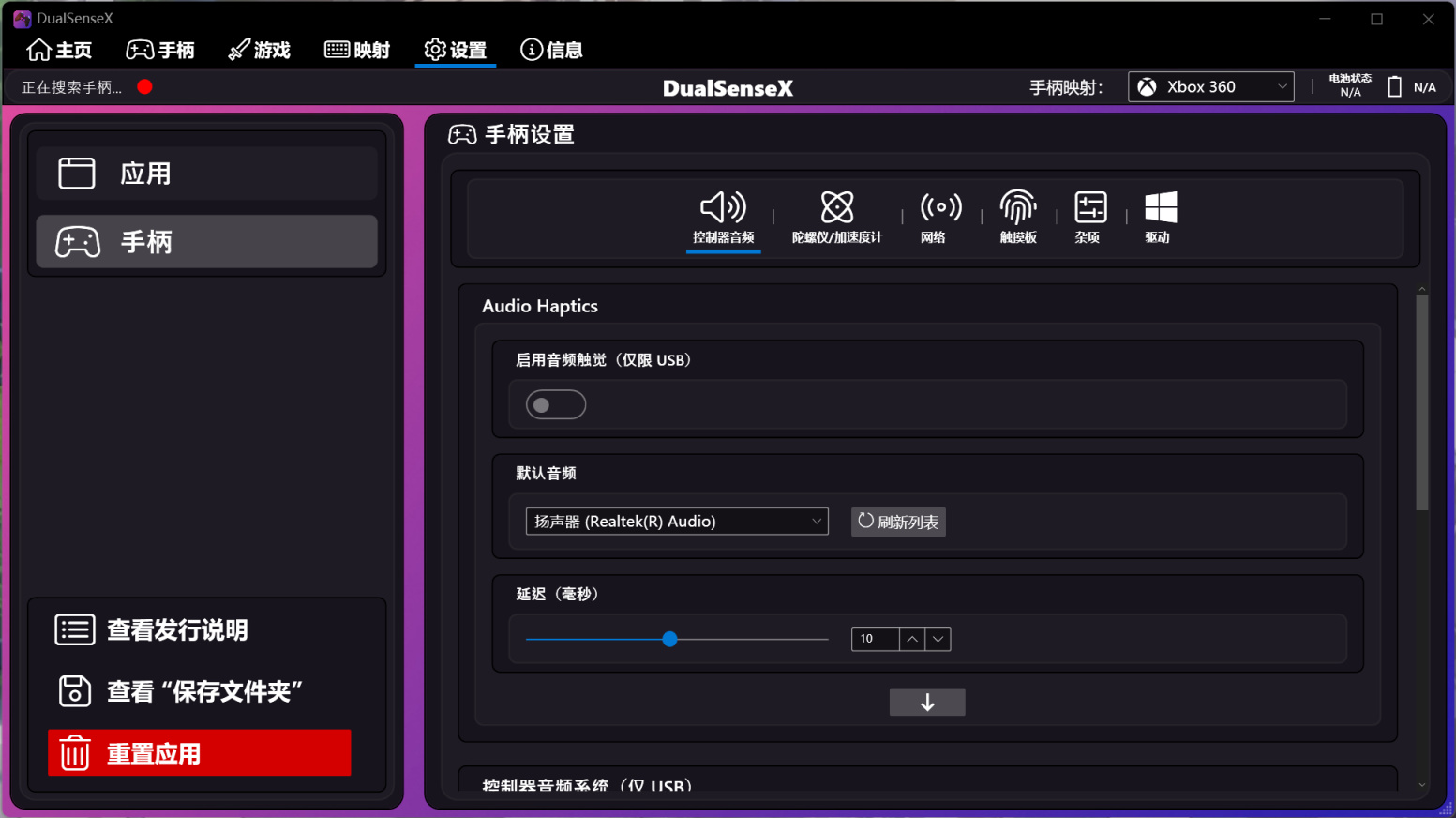1456x818 pixels.
Task: Click the settings panel vertical scrollbar
Action: tap(1422, 402)
